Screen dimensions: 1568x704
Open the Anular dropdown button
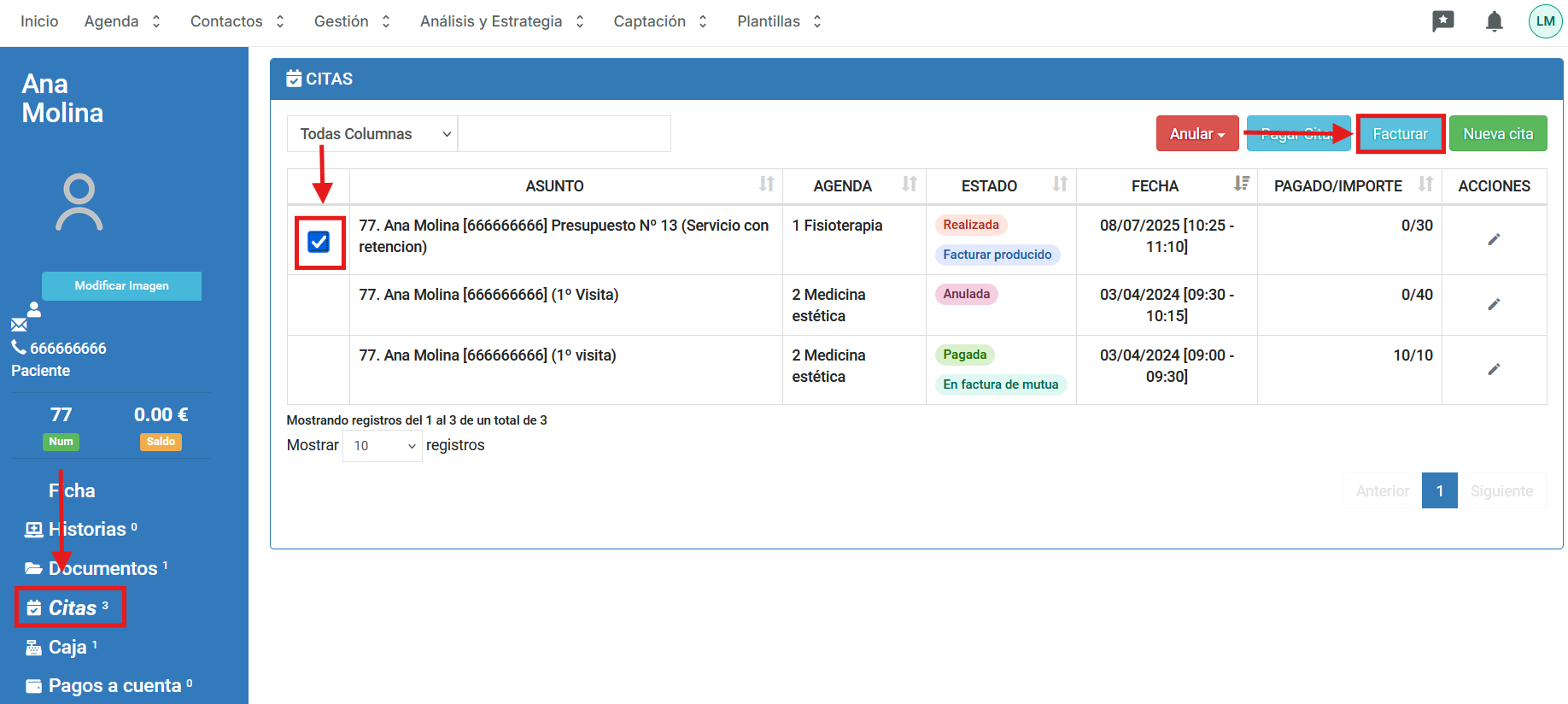point(1196,134)
